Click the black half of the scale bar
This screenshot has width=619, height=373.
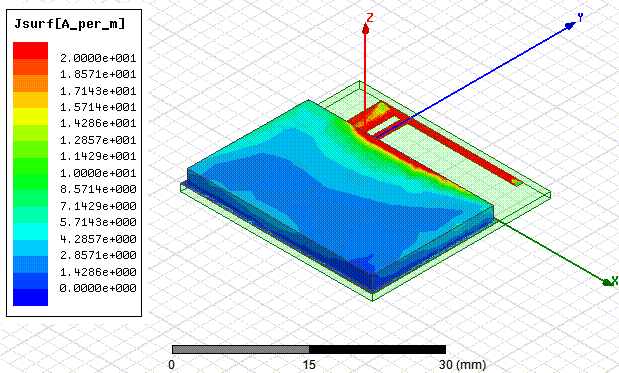[x=377, y=349]
